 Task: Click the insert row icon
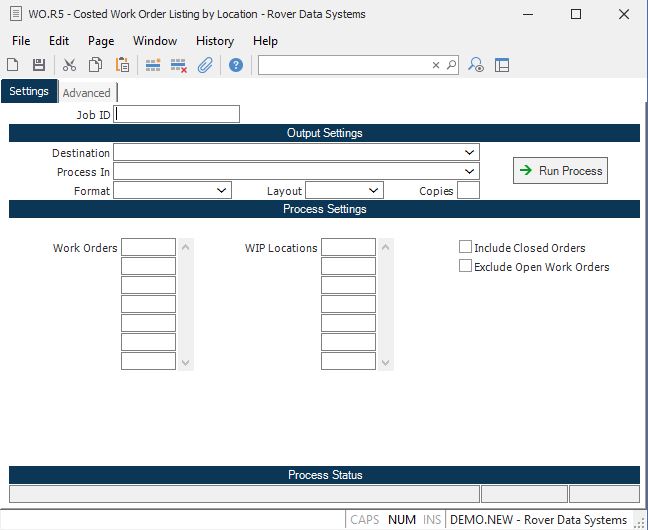click(x=153, y=65)
